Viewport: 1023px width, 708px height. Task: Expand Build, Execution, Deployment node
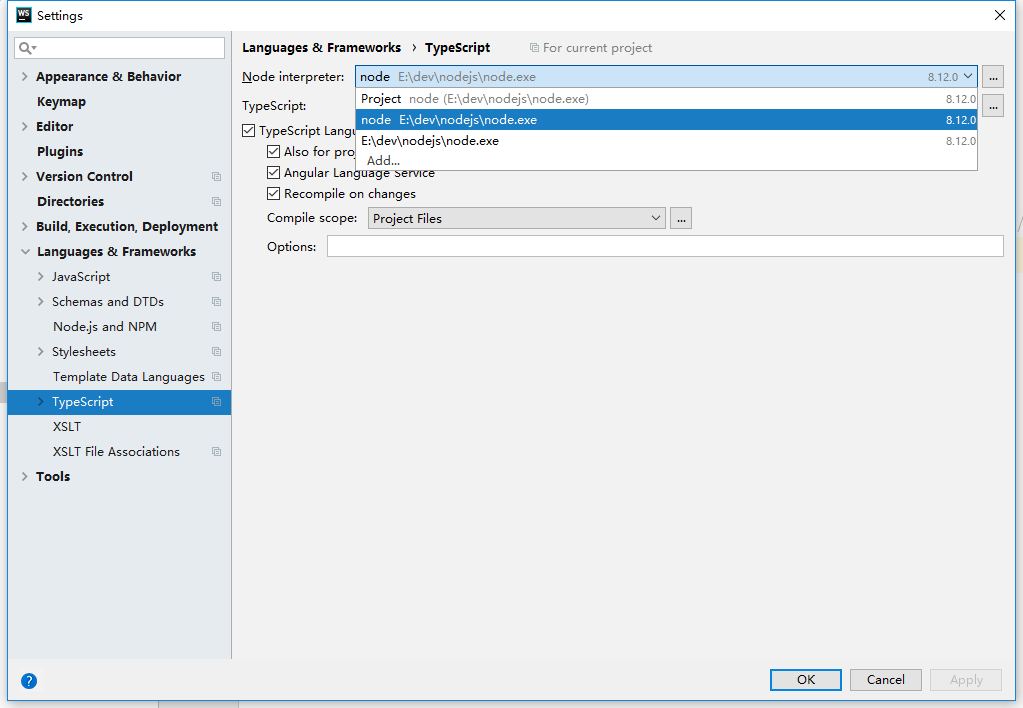click(x=25, y=226)
